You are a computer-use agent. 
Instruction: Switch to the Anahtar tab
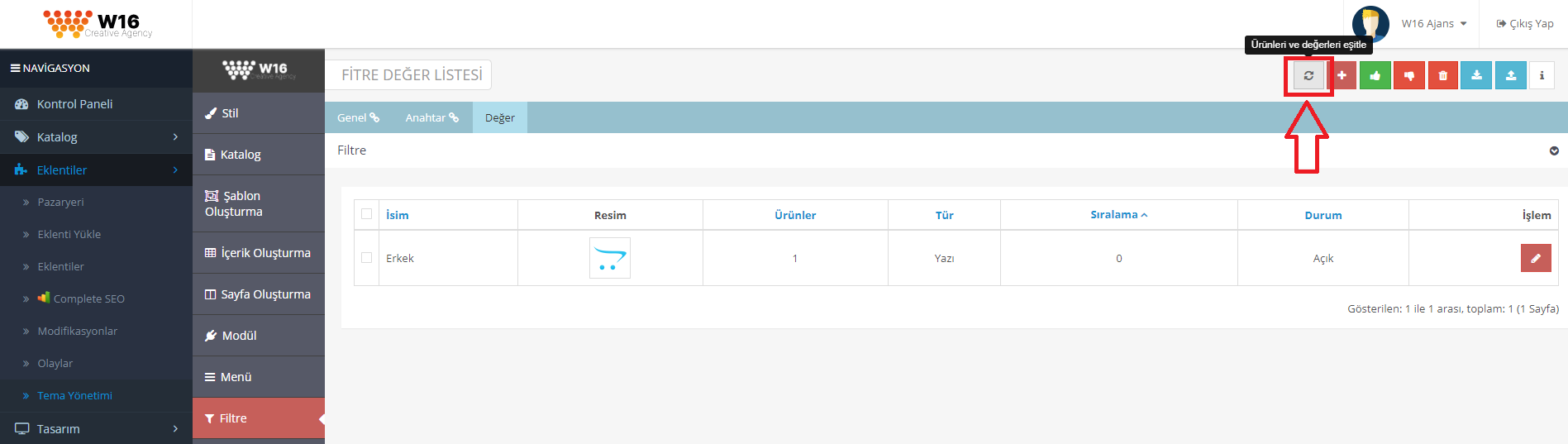tap(431, 118)
